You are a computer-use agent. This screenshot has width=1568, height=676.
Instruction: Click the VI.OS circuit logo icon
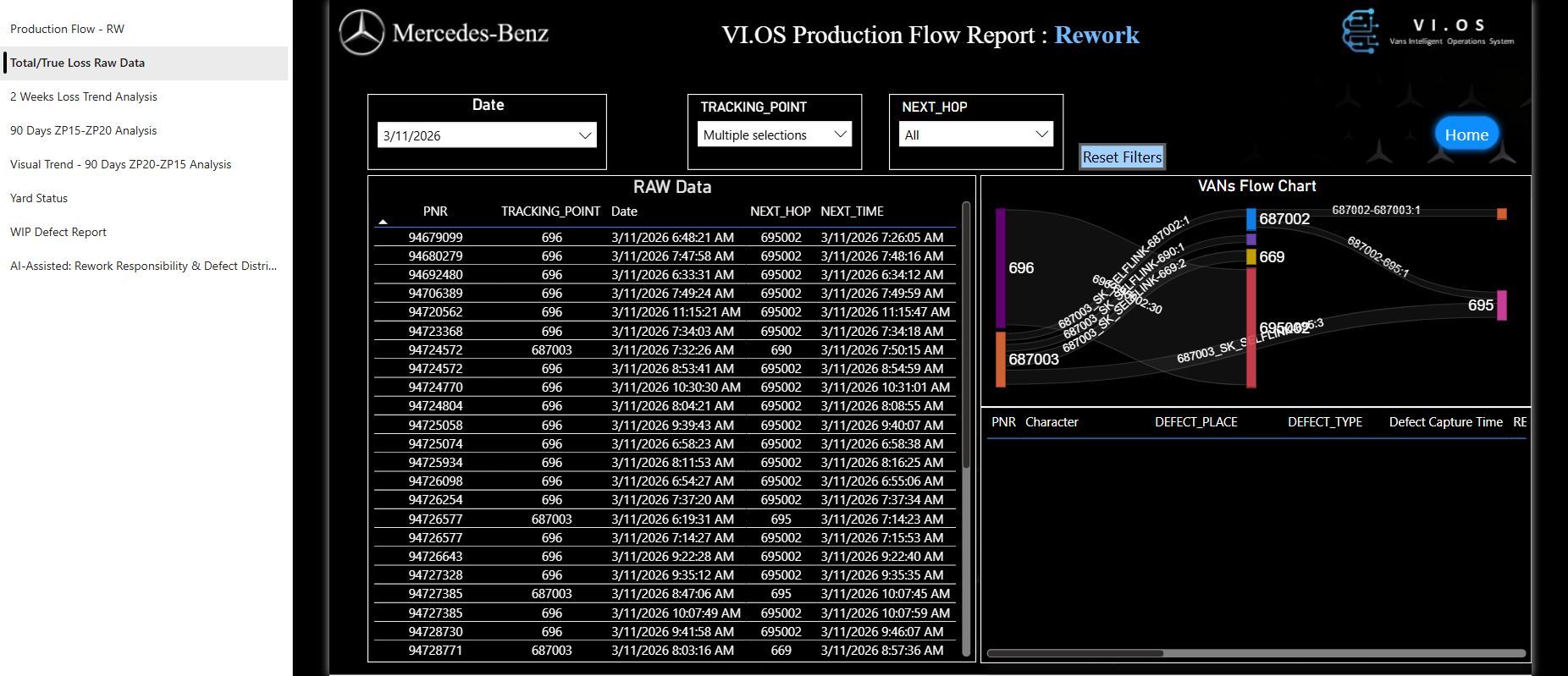1360,32
